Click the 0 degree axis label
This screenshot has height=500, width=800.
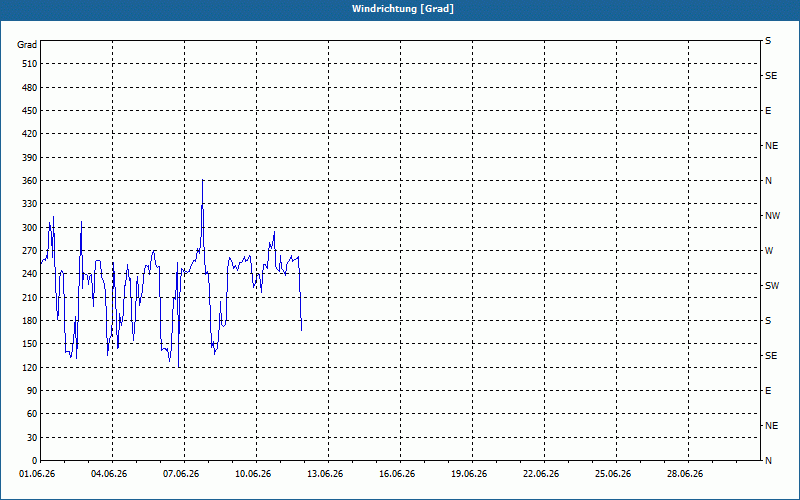[34, 461]
